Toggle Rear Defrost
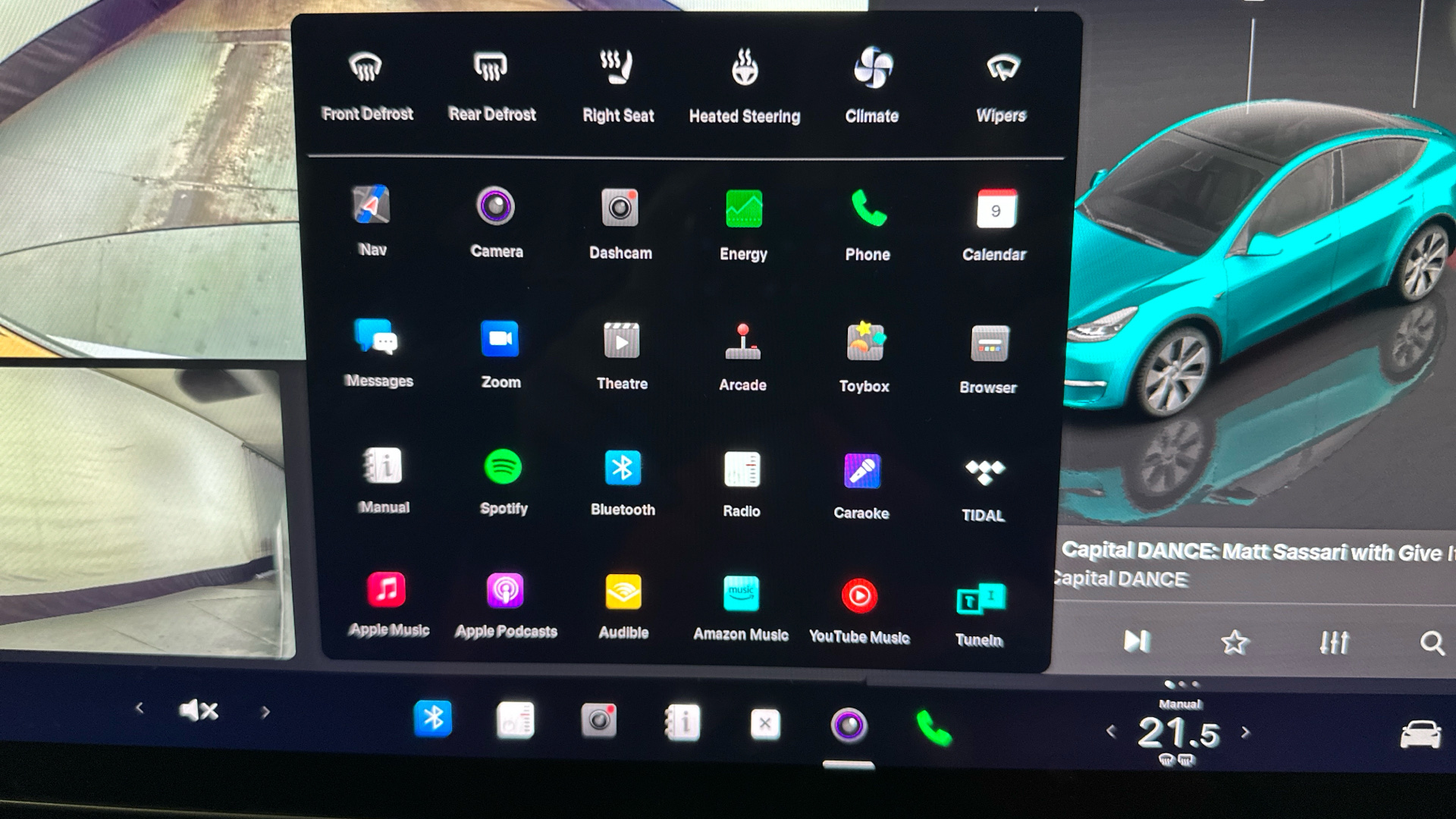This screenshot has height=819, width=1456. tap(491, 68)
